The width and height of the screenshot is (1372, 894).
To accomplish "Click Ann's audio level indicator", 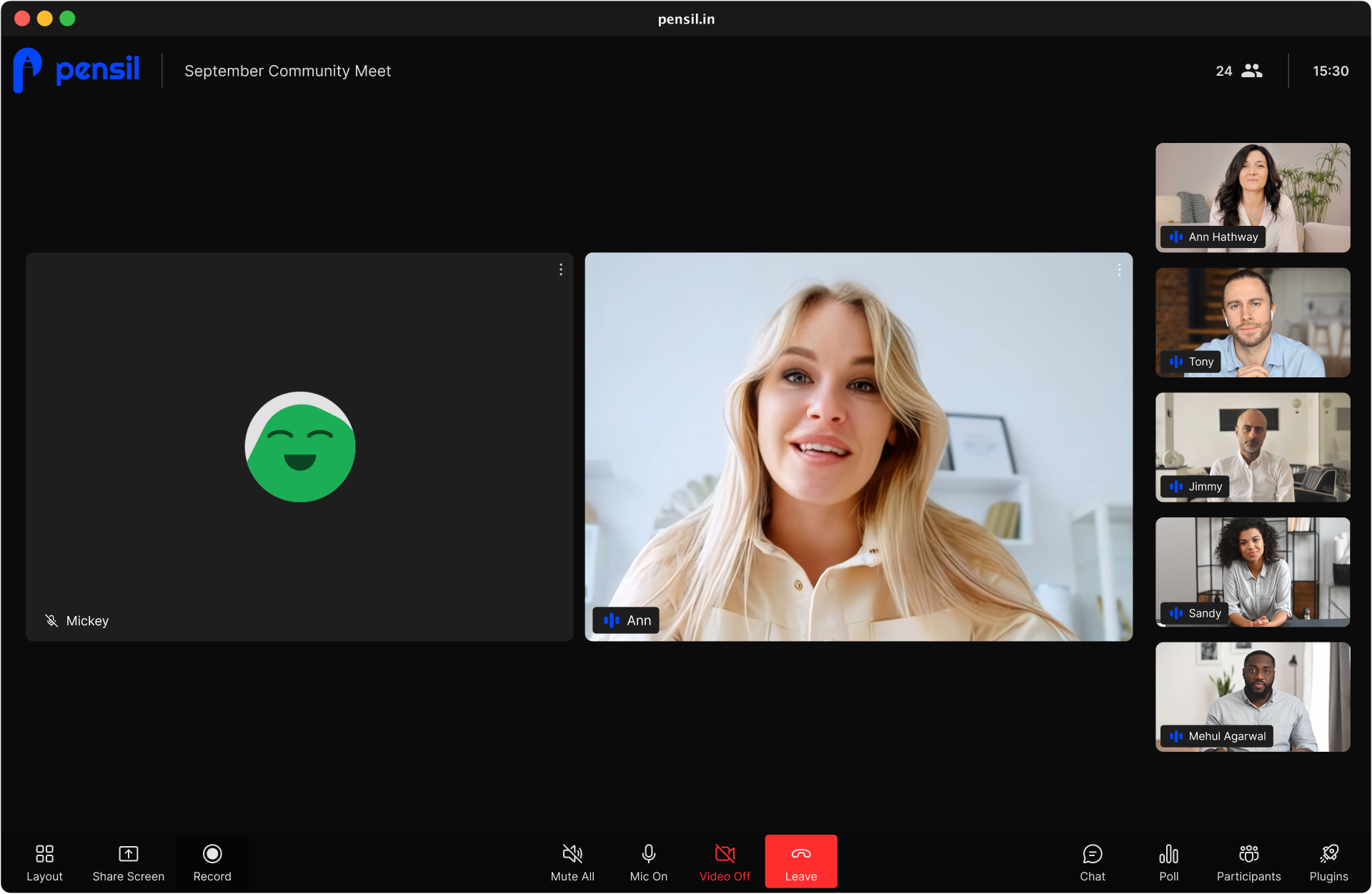I will [612, 620].
